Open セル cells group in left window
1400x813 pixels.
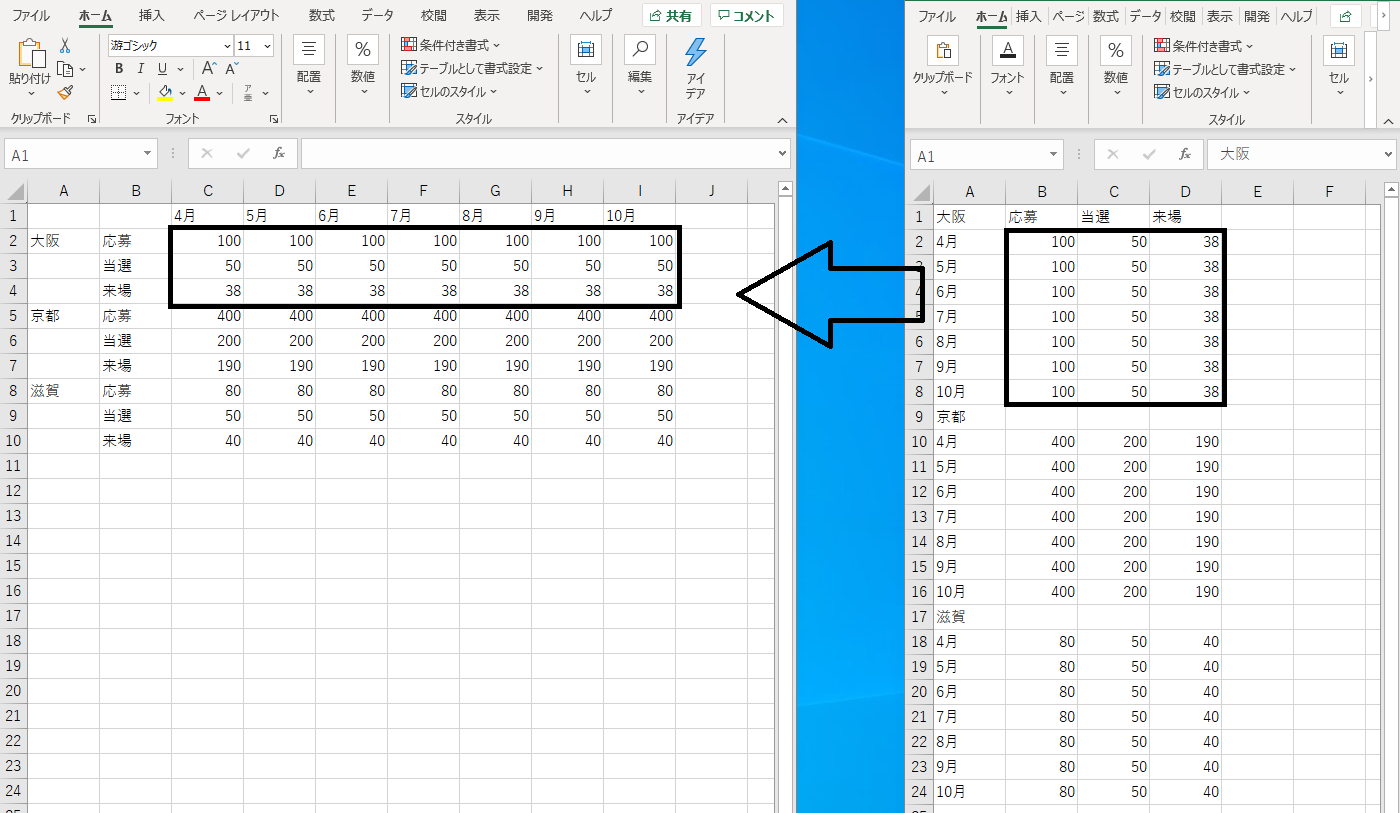(586, 66)
